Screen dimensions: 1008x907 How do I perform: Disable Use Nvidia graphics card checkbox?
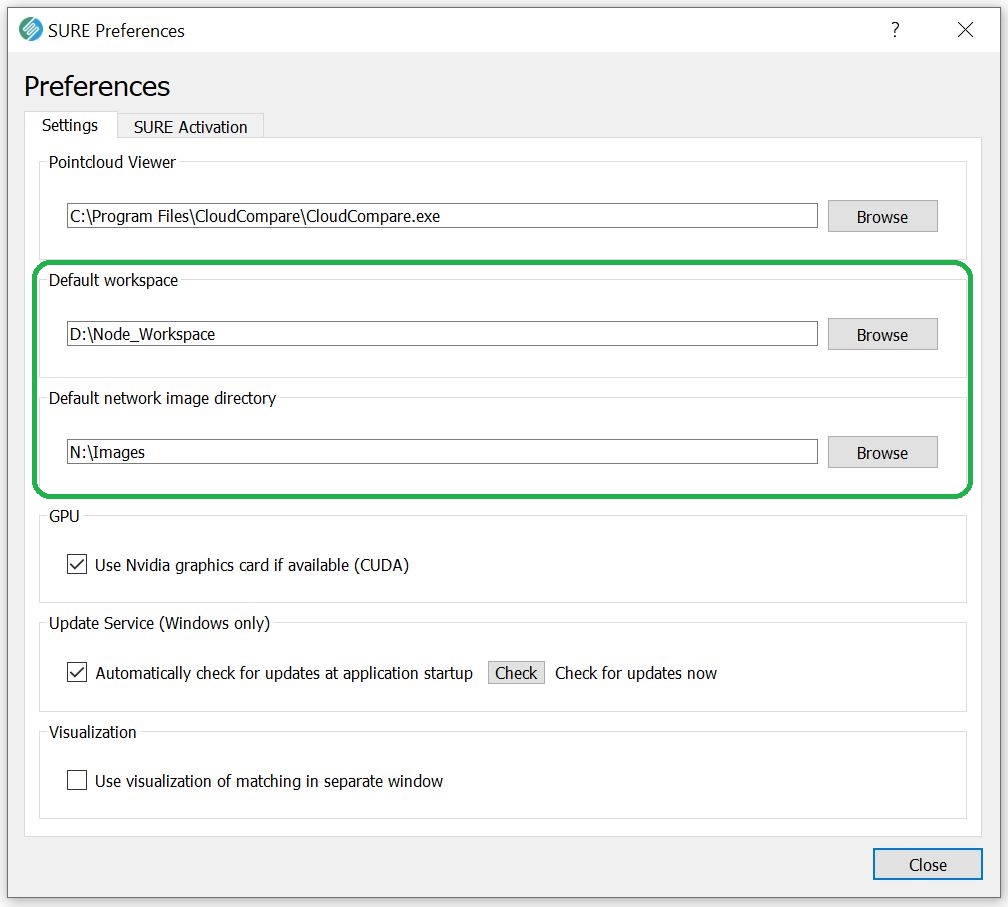point(77,564)
